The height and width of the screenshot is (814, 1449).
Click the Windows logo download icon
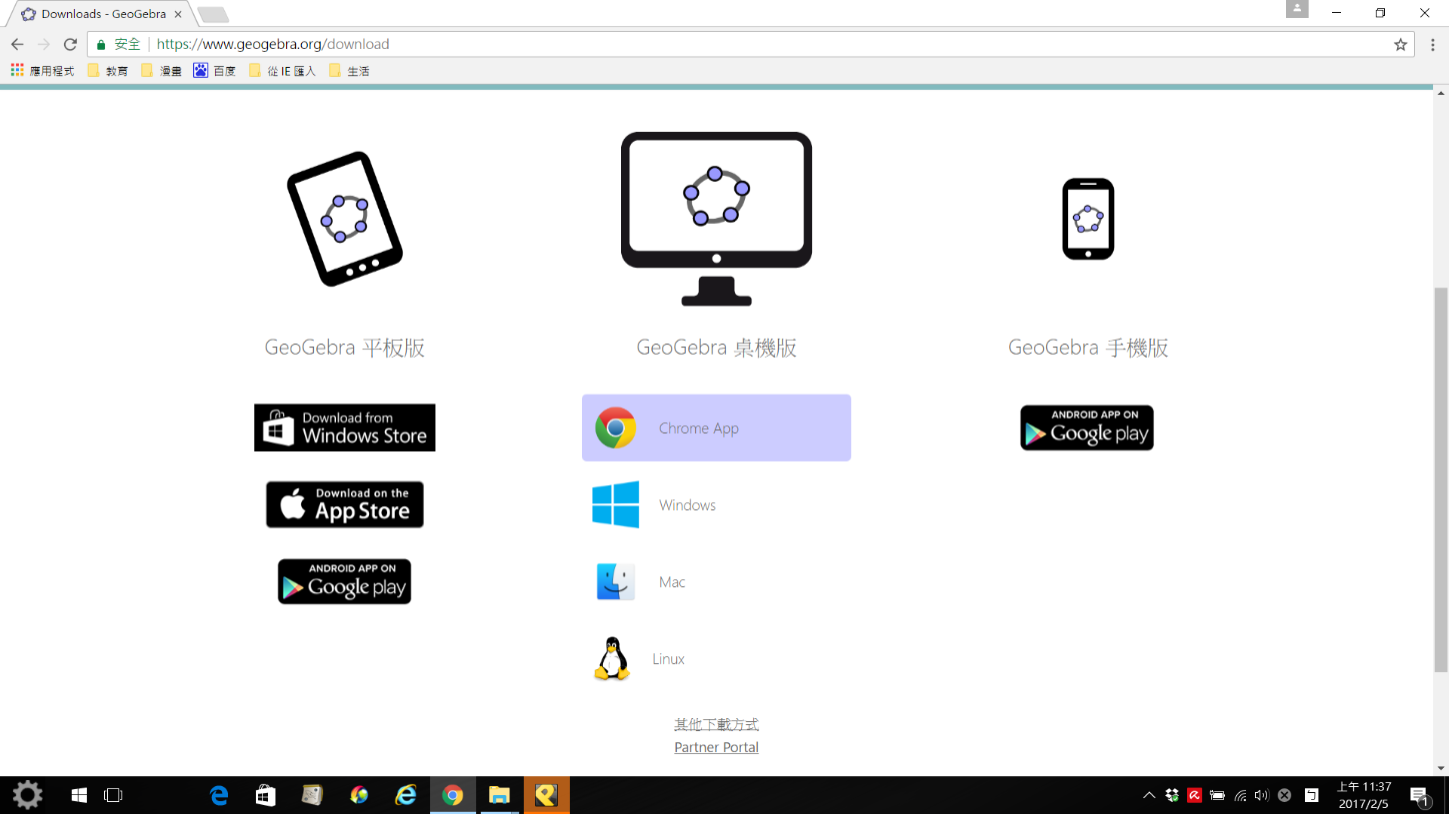[615, 505]
